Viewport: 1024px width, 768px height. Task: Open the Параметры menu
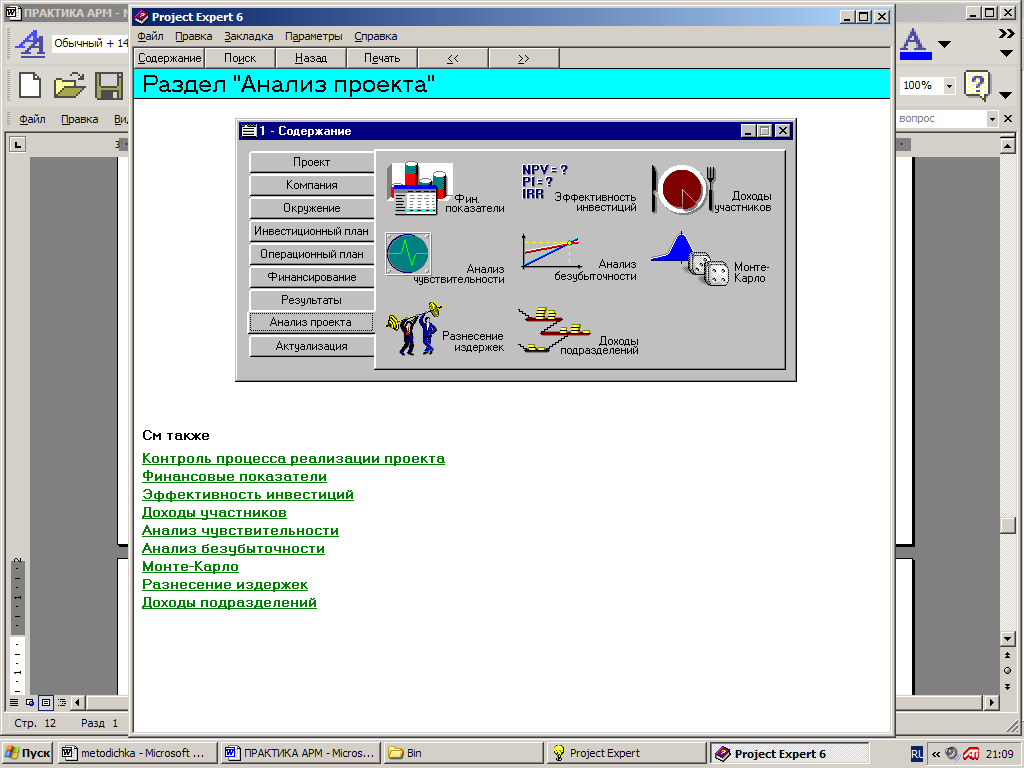[313, 37]
